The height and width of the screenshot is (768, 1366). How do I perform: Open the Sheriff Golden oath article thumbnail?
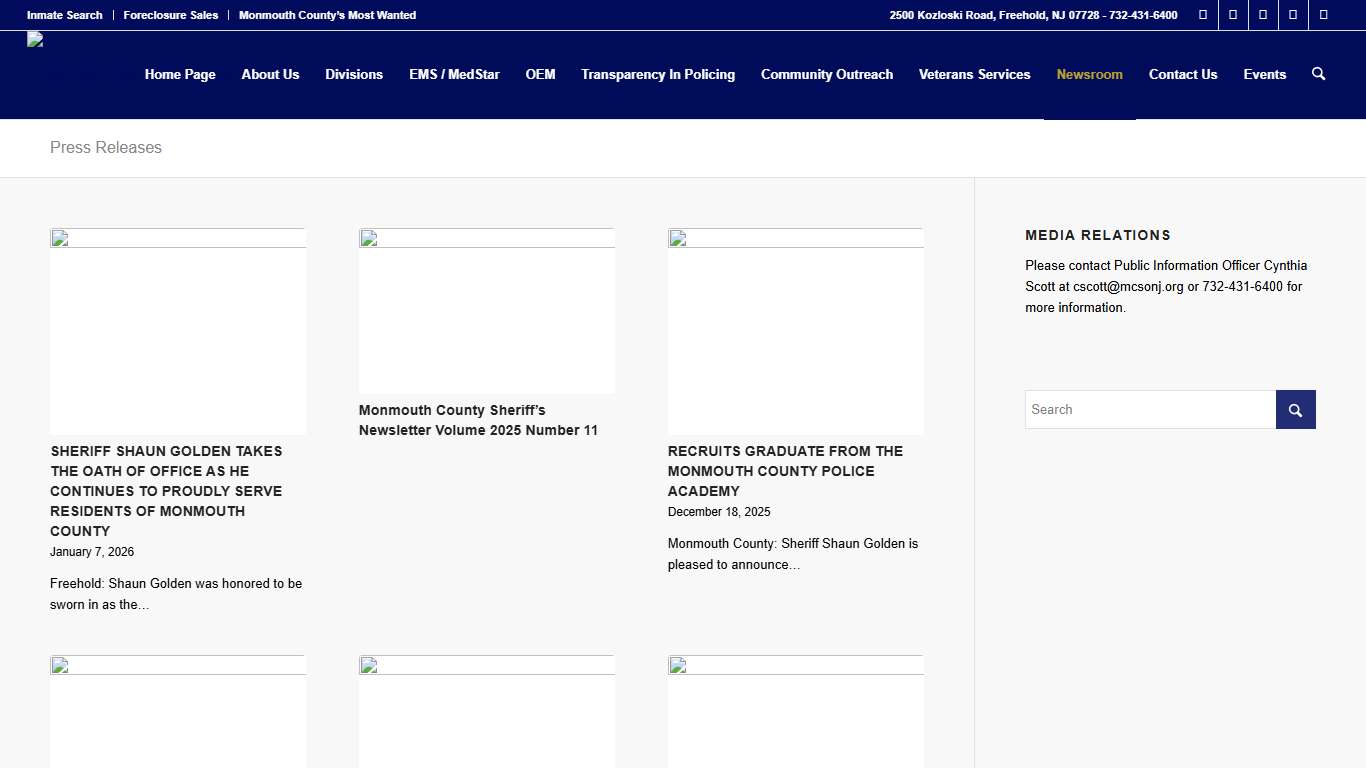178,331
